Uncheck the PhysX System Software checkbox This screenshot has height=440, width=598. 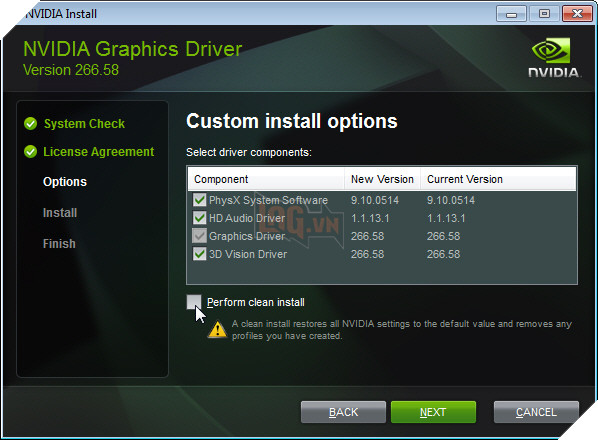coord(199,200)
